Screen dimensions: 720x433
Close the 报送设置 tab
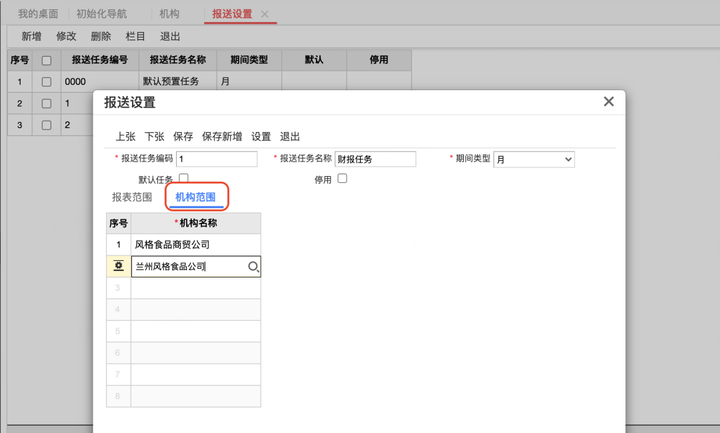tap(264, 14)
